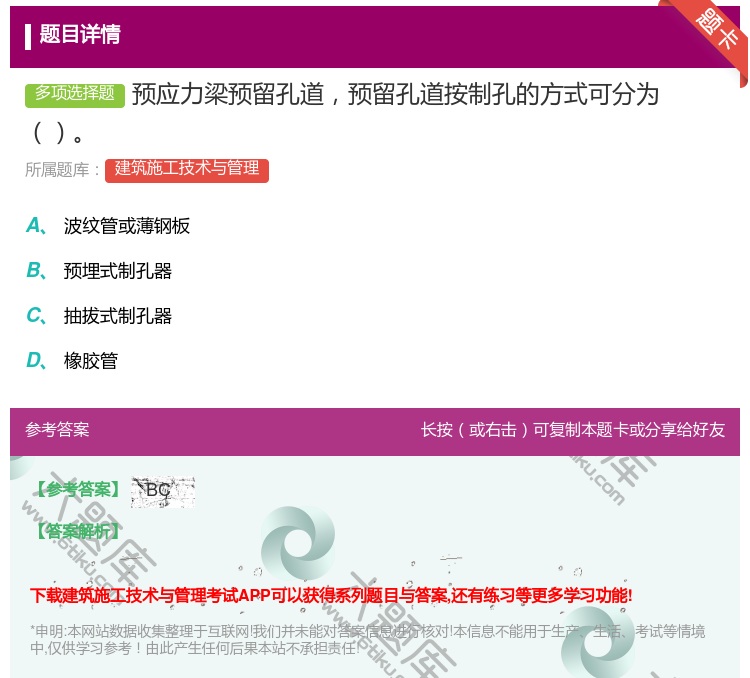This screenshot has height=678, width=750.
Task: Click the question text 预应力梁预留孔道
Action: click(x=228, y=94)
